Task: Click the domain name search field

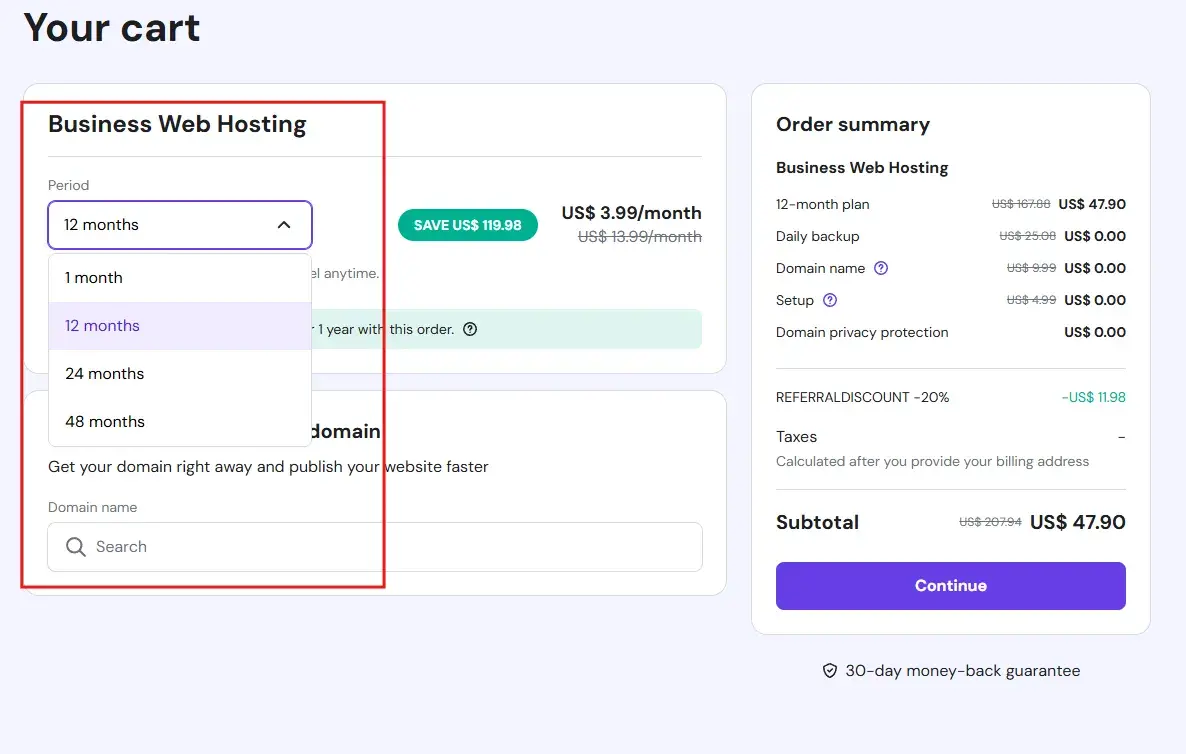Action: [x=300, y=547]
